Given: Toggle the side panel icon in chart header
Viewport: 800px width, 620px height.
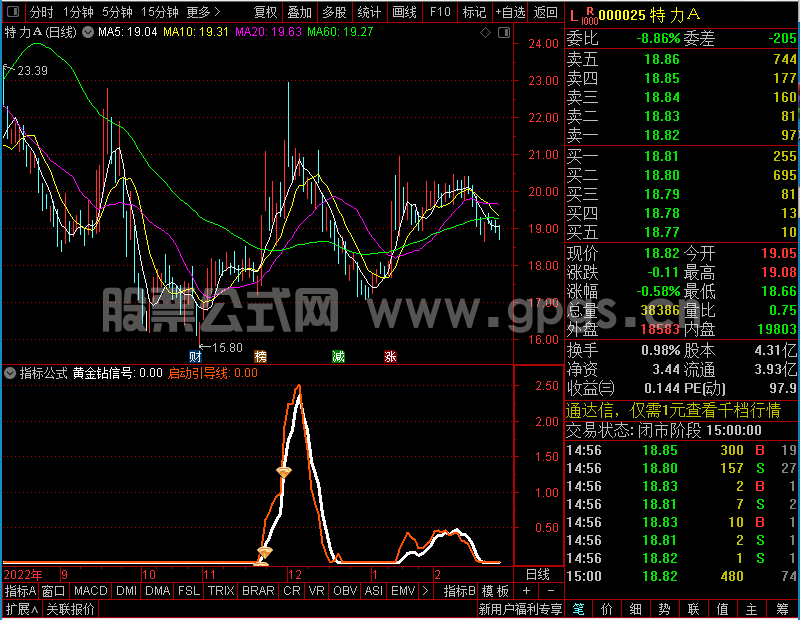Looking at the screenshot, I should click(x=504, y=33).
